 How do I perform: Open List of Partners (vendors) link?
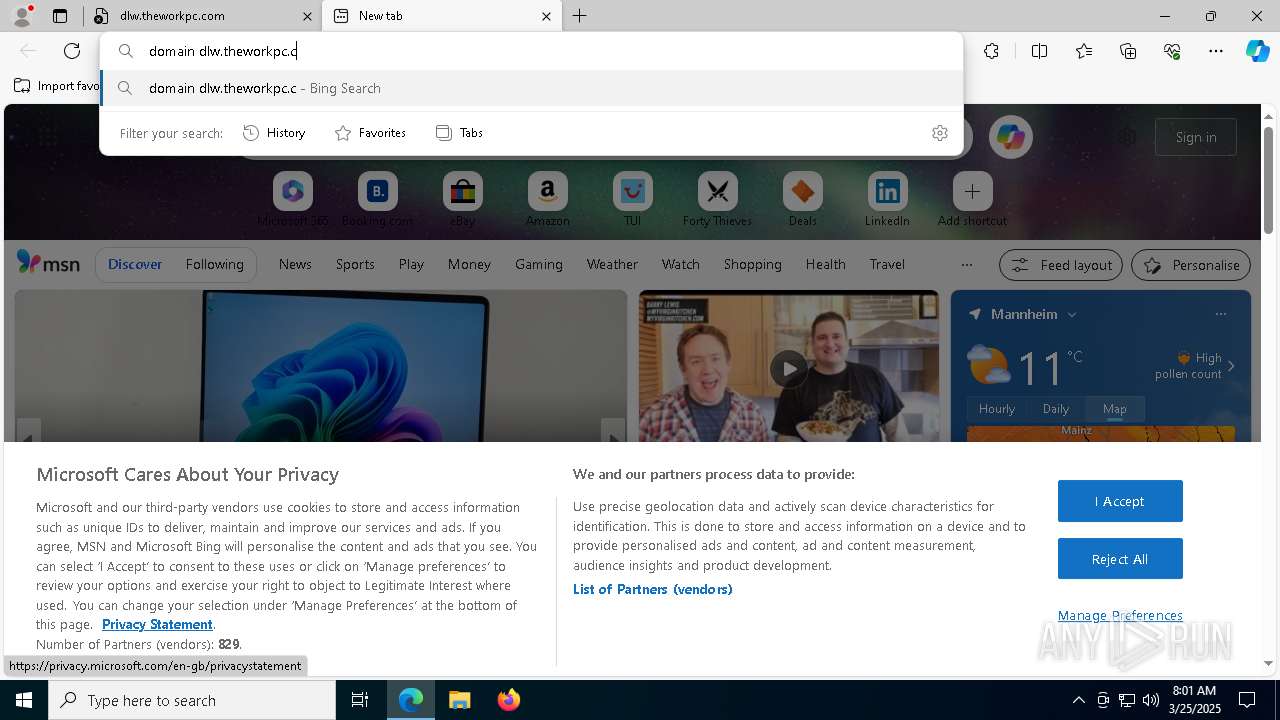[x=653, y=589]
